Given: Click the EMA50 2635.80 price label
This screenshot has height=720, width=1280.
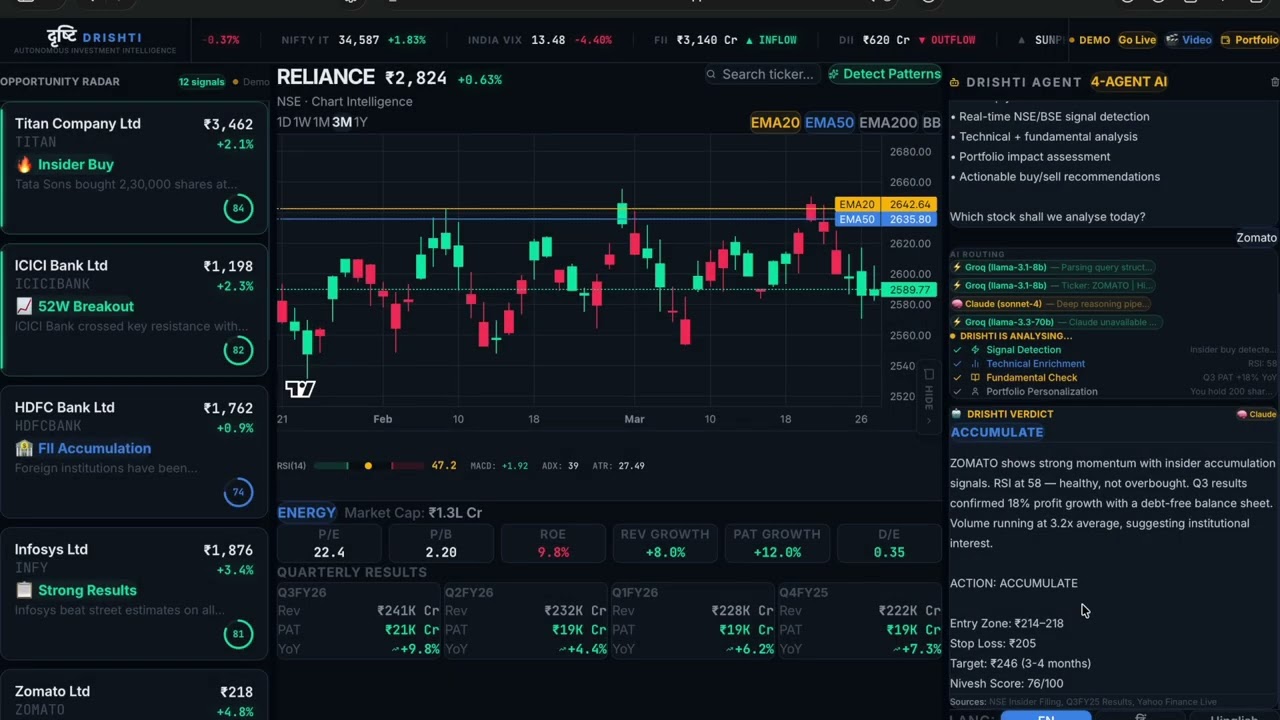Looking at the screenshot, I should (x=885, y=219).
